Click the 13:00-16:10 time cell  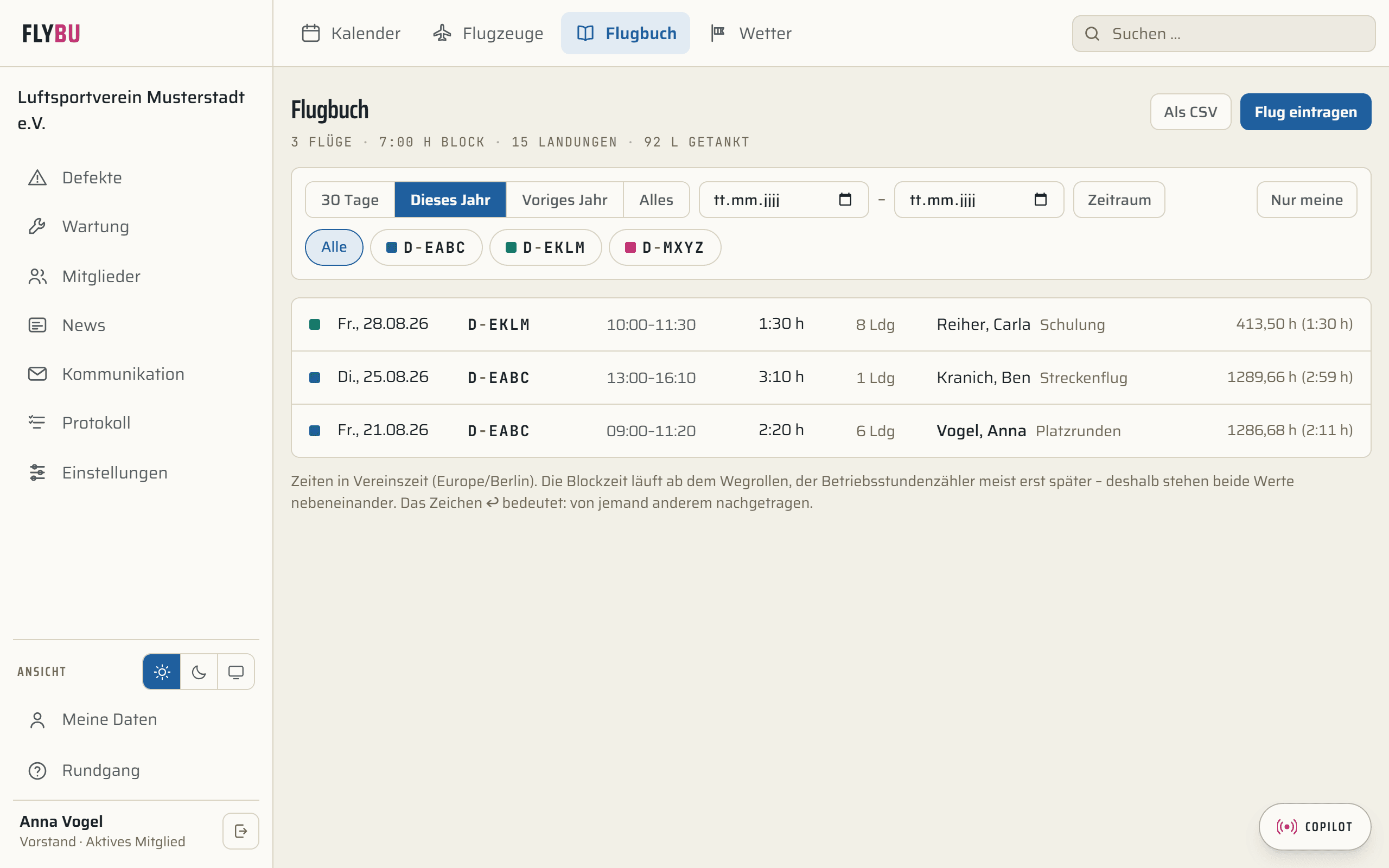point(651,378)
